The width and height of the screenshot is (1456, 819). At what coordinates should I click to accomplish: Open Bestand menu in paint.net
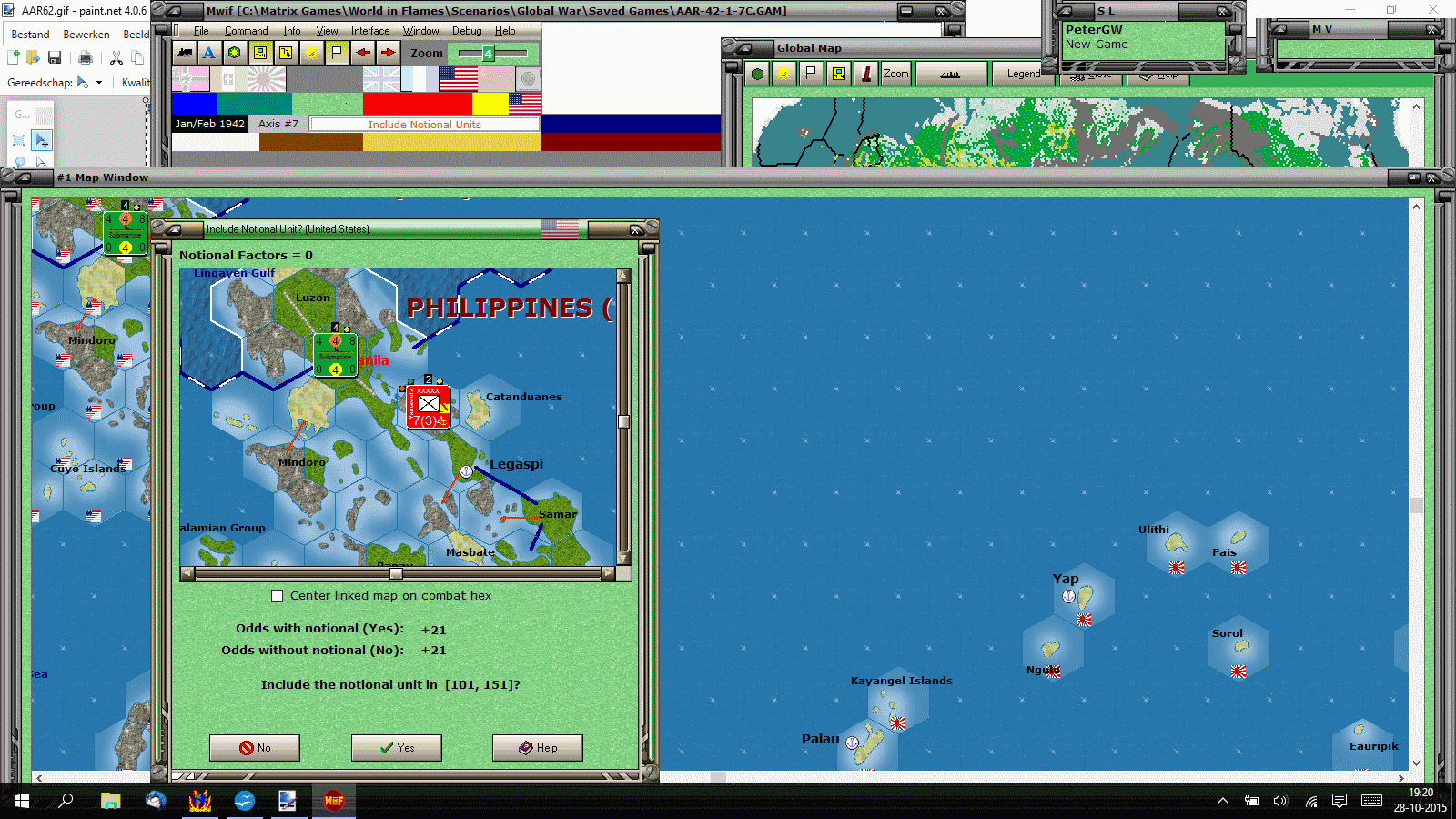pyautogui.click(x=30, y=35)
